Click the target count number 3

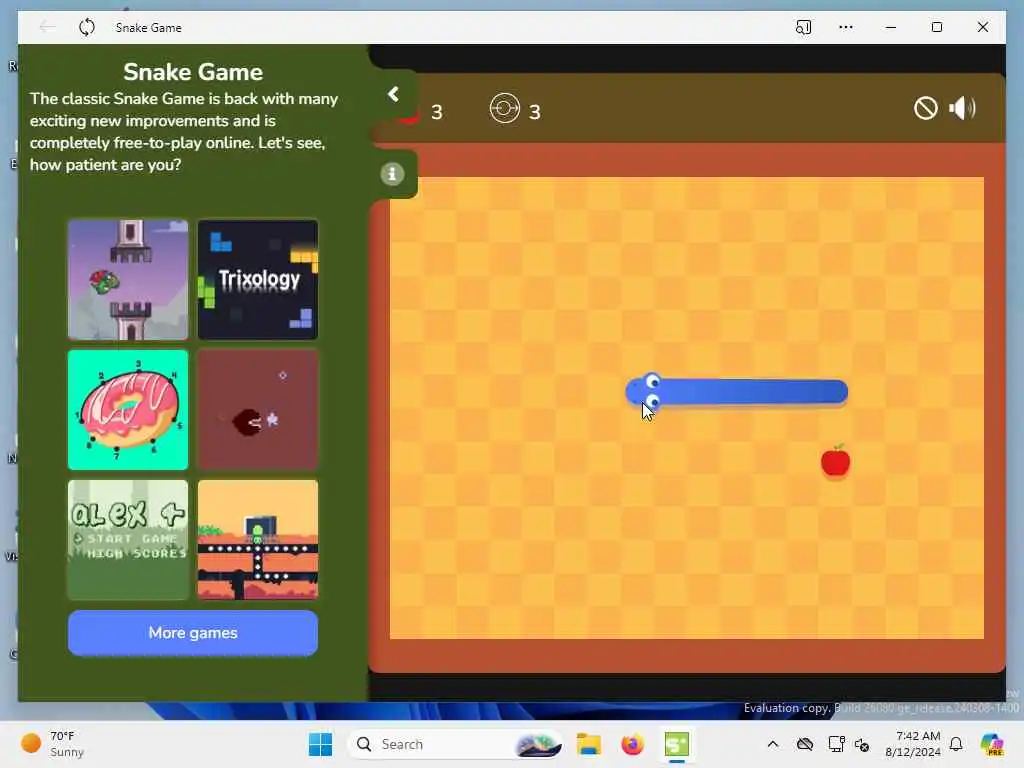(535, 112)
